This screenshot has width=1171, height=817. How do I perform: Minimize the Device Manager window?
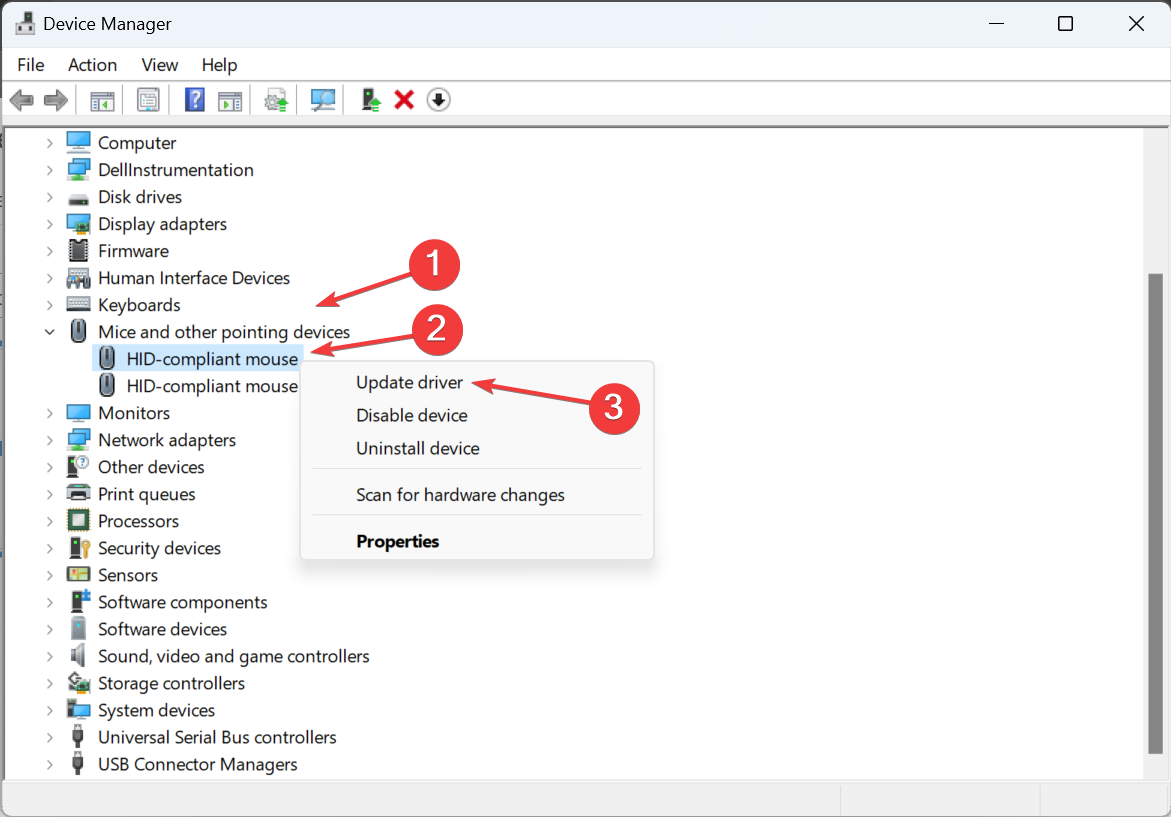[x=995, y=24]
